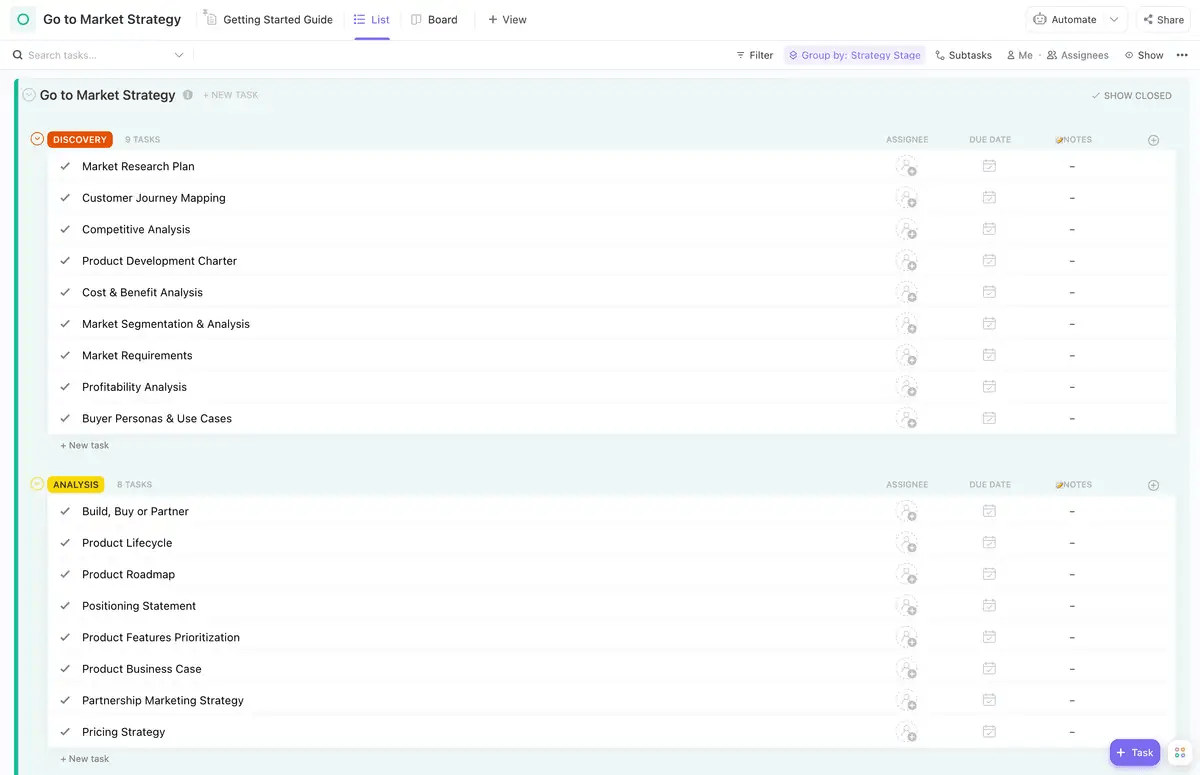The width and height of the screenshot is (1200, 775).
Task: Open Group by: Strategy Stage options
Action: (854, 55)
